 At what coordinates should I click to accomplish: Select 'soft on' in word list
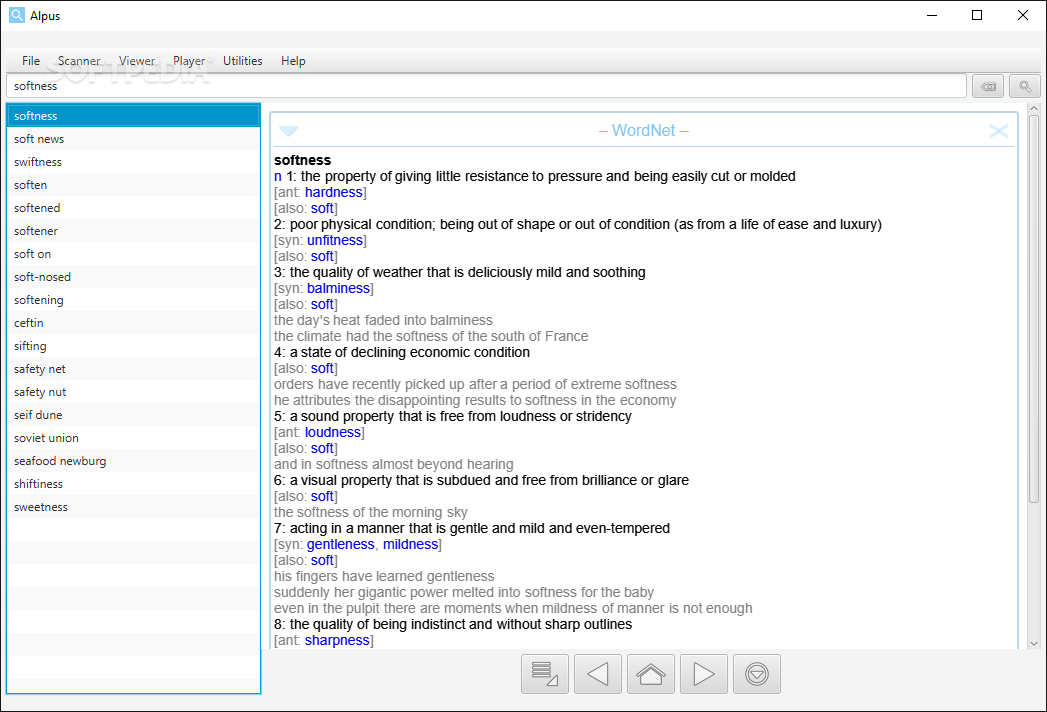pyautogui.click(x=134, y=254)
